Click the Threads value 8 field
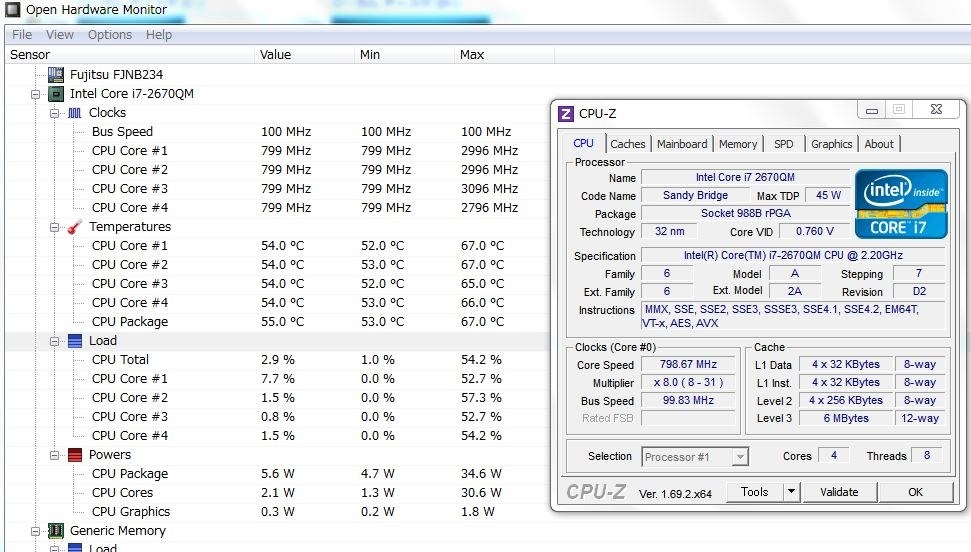 click(927, 456)
